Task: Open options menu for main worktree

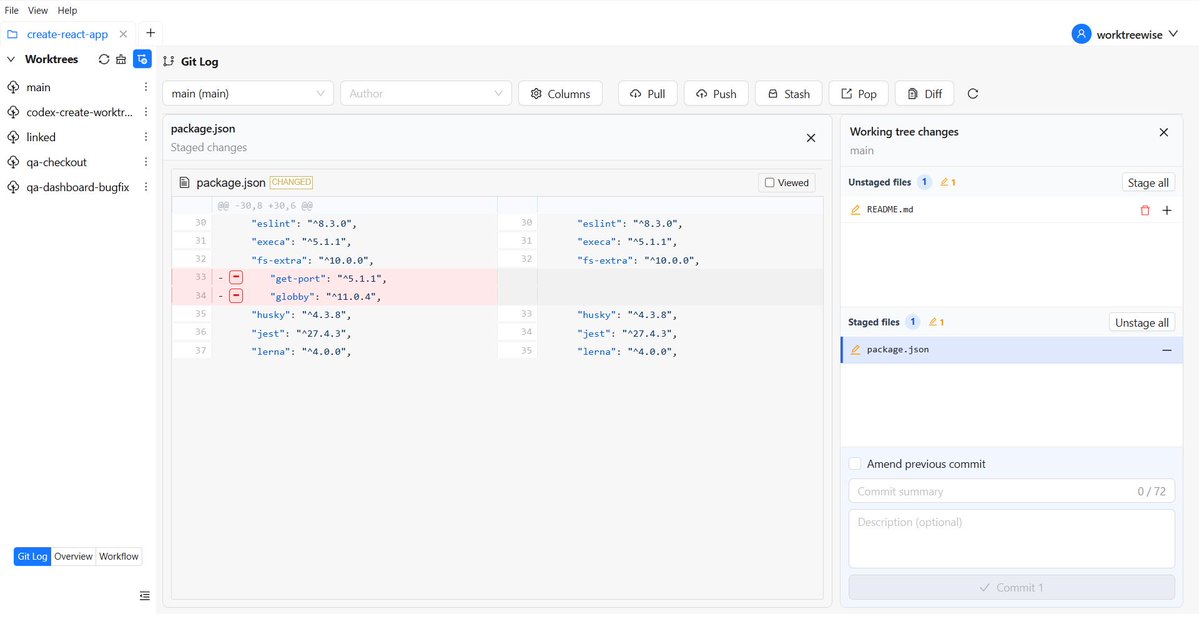Action: 146,87
